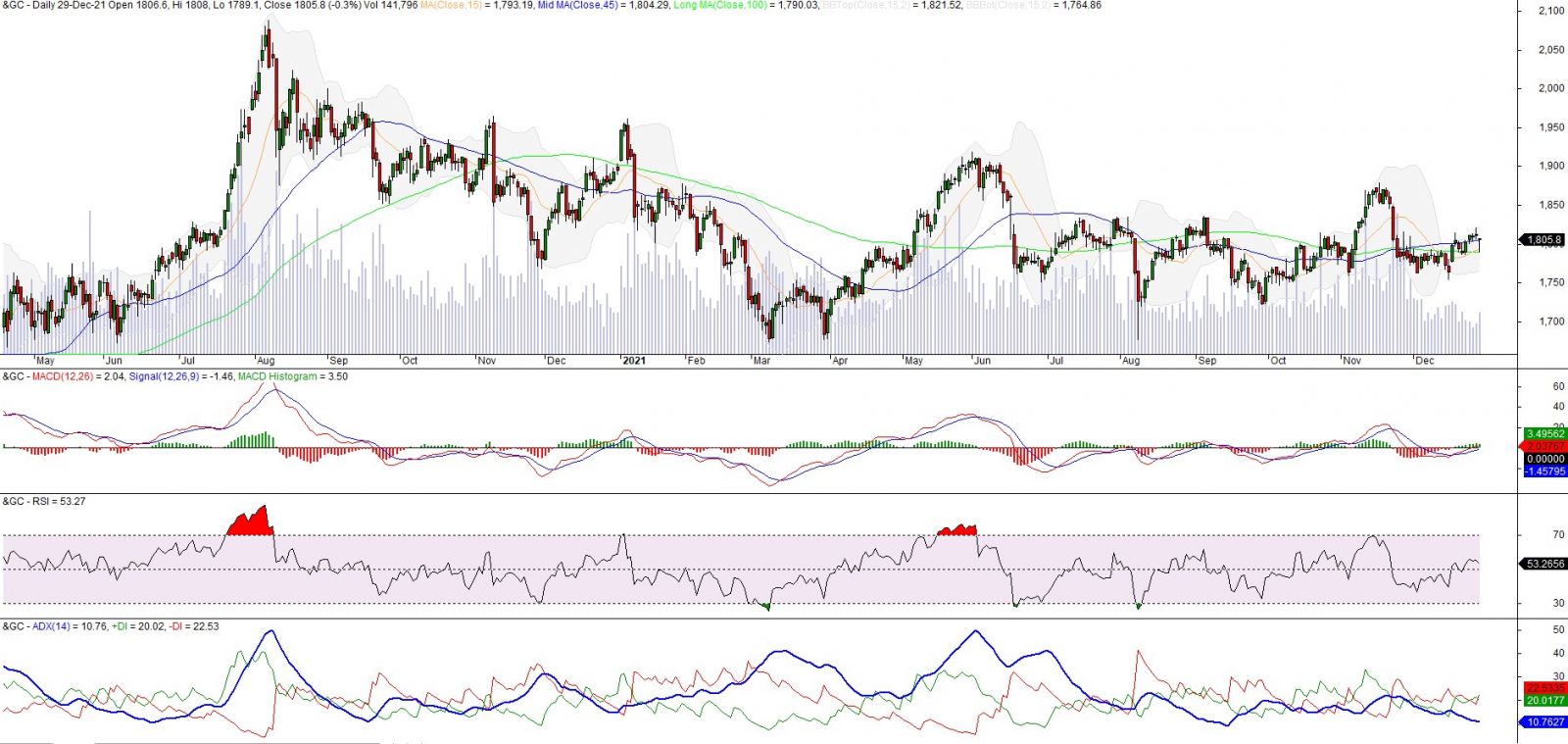Click the 'Close 1805.8 (-0.3%)' readout
The image size is (1568, 744).
click(313, 5)
